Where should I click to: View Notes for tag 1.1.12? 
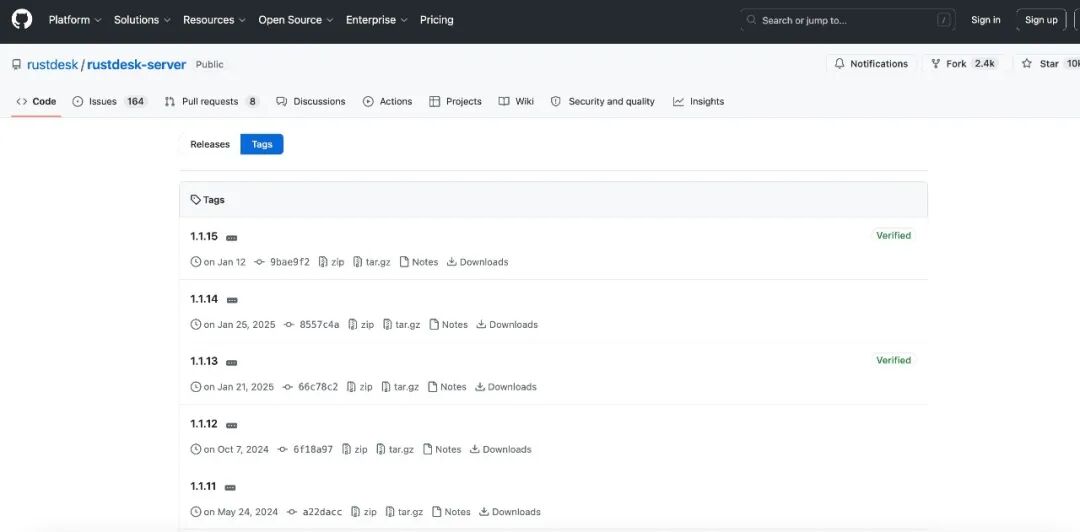442,449
